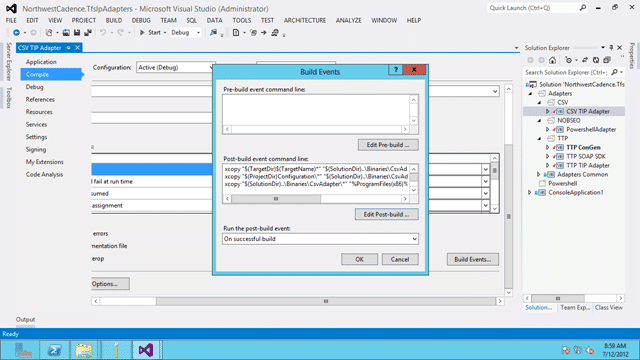Open the Configuration Active (Debug) dropdown
Screen dimensions: 640x360
pyautogui.click(x=211, y=67)
